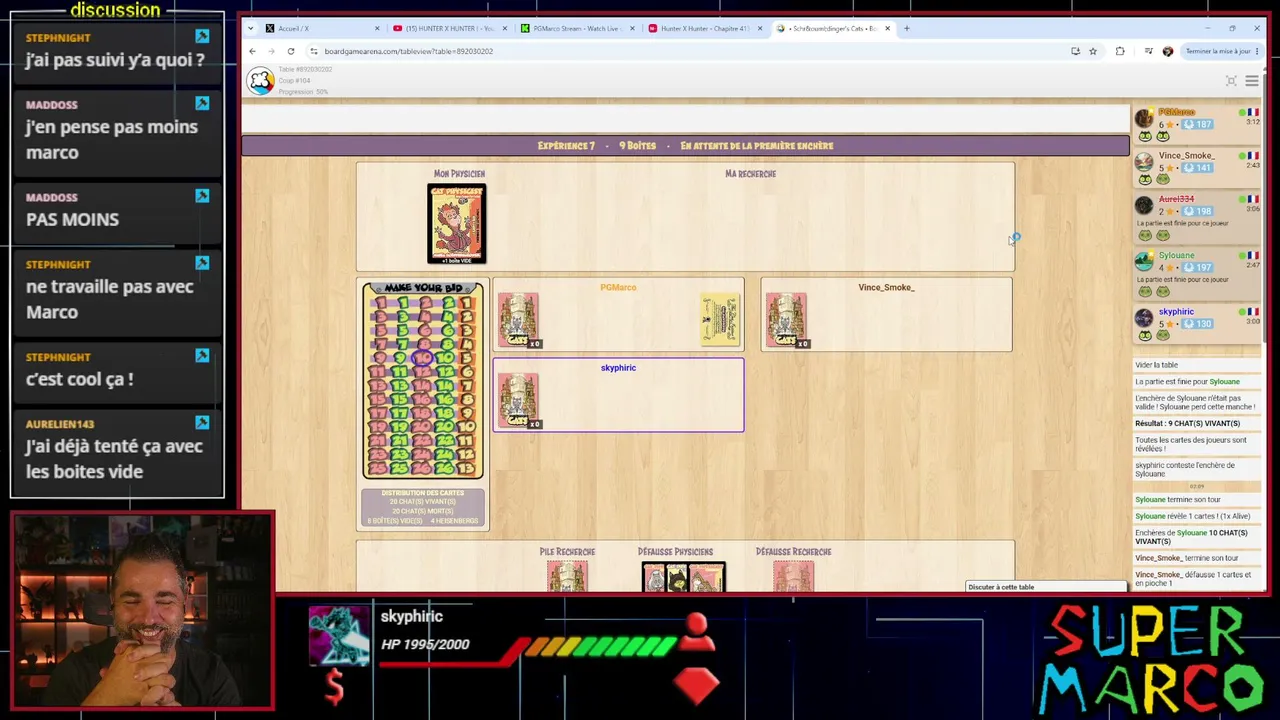Click the Défausse Recherche card pile
The image size is (1280, 720).
(x=793, y=576)
